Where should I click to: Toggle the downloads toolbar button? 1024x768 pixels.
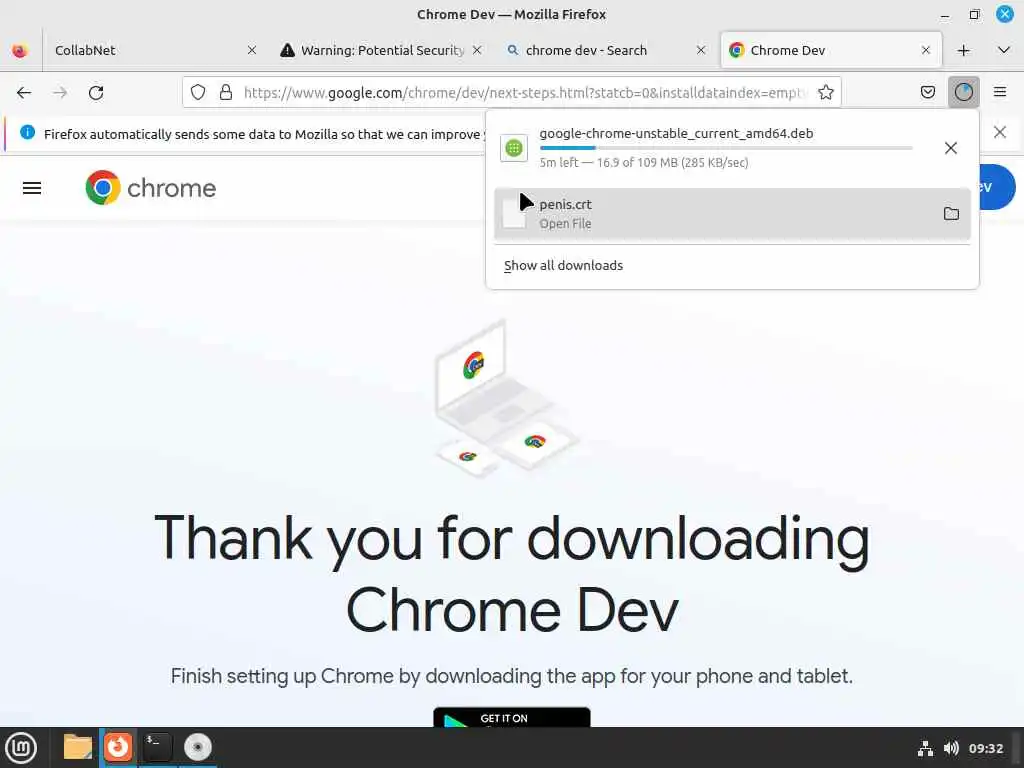963,93
